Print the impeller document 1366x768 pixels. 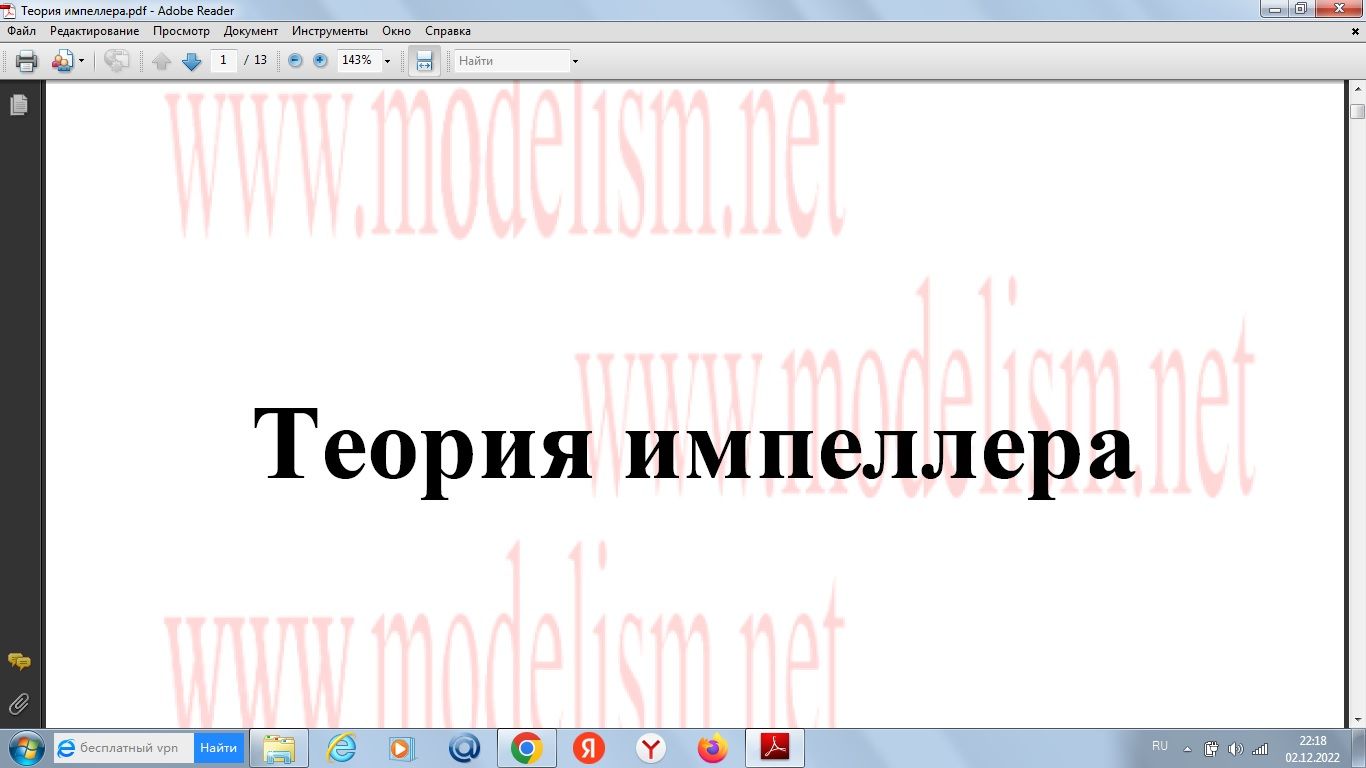tap(25, 60)
